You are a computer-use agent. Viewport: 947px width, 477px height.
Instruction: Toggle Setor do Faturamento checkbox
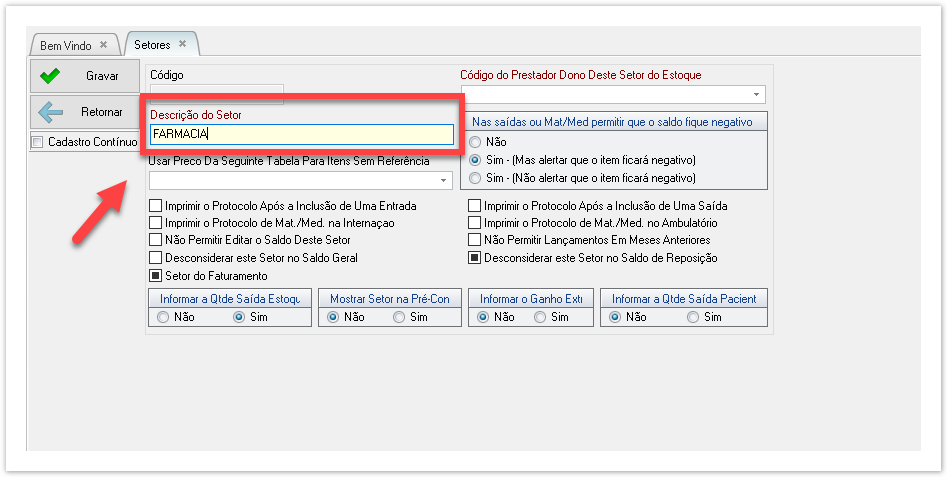(155, 276)
